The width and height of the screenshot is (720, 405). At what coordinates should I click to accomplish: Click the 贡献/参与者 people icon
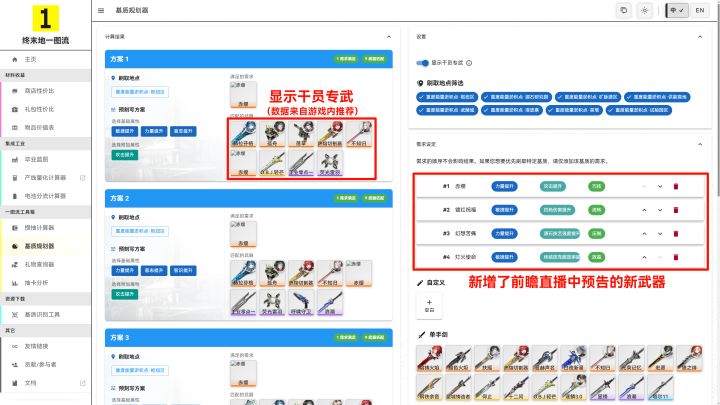coord(15,365)
